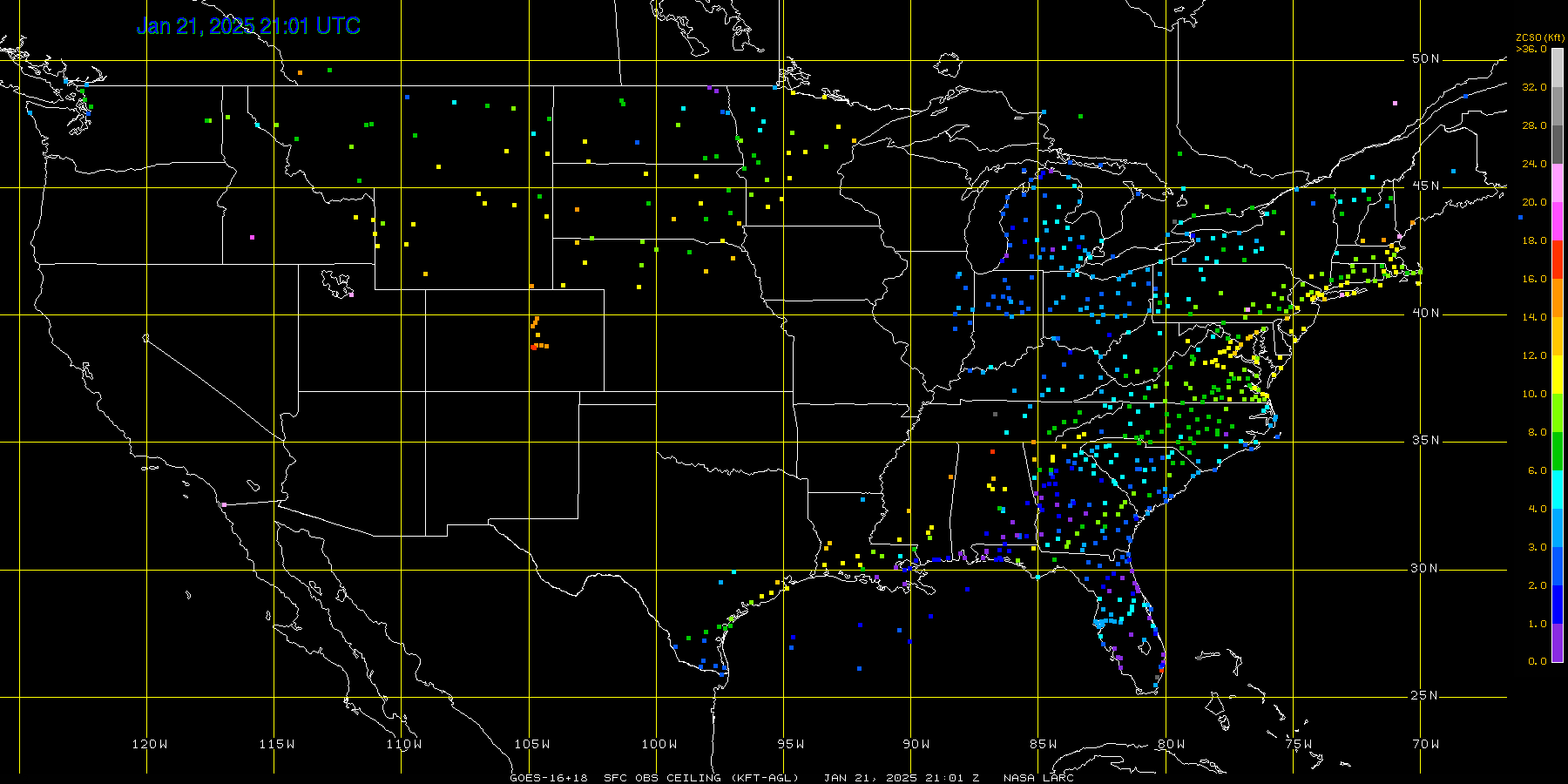1568x784 pixels.
Task: Click the yellow 10.0–12.0 legend block
Action: pyautogui.click(x=1558, y=375)
